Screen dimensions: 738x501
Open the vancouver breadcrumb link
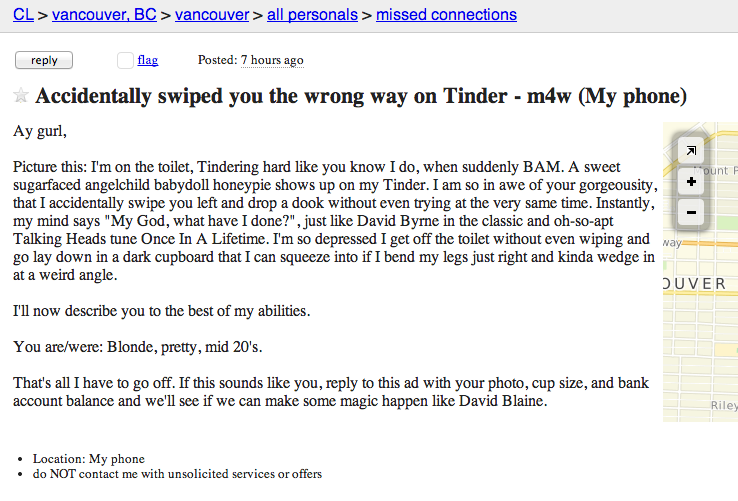(212, 15)
